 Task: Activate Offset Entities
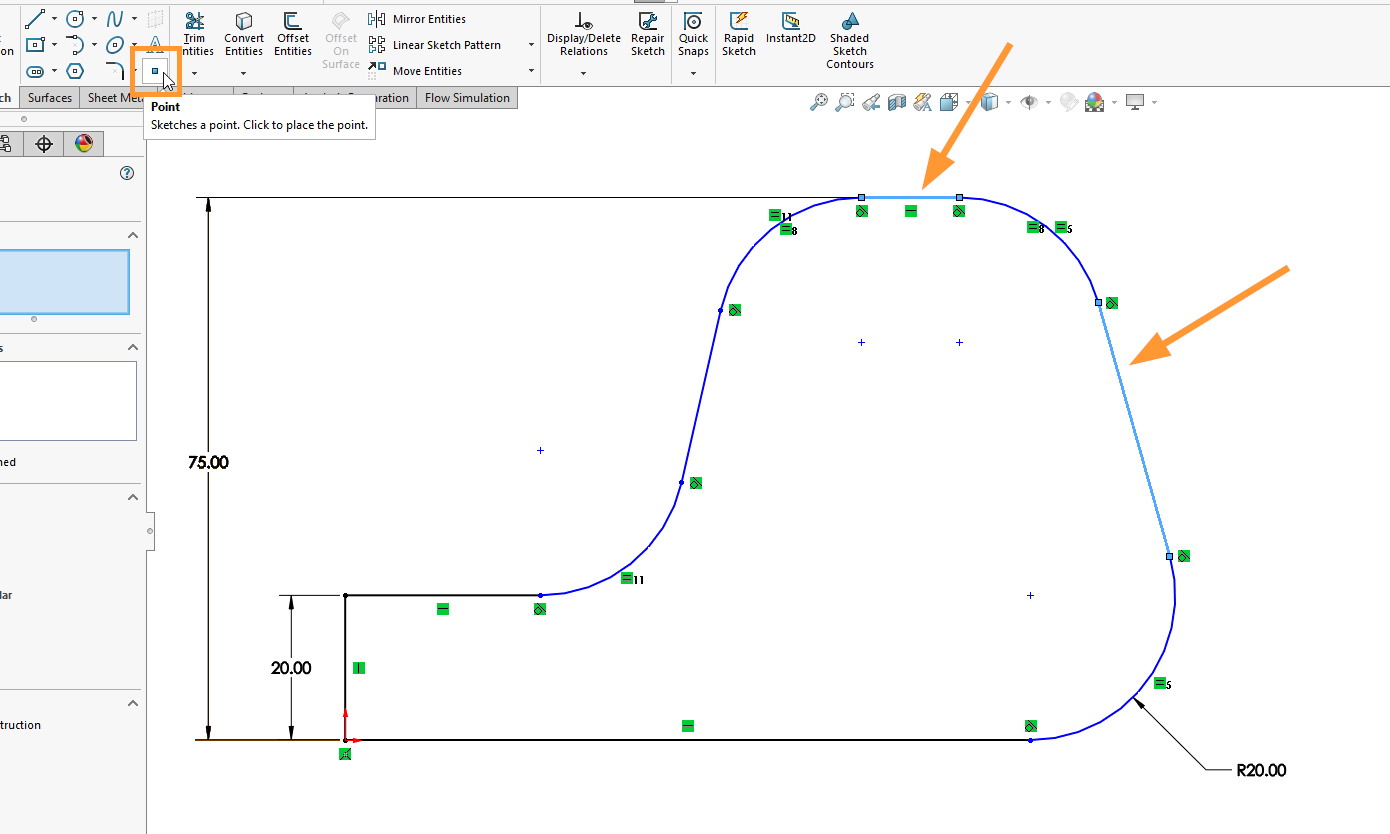click(292, 35)
